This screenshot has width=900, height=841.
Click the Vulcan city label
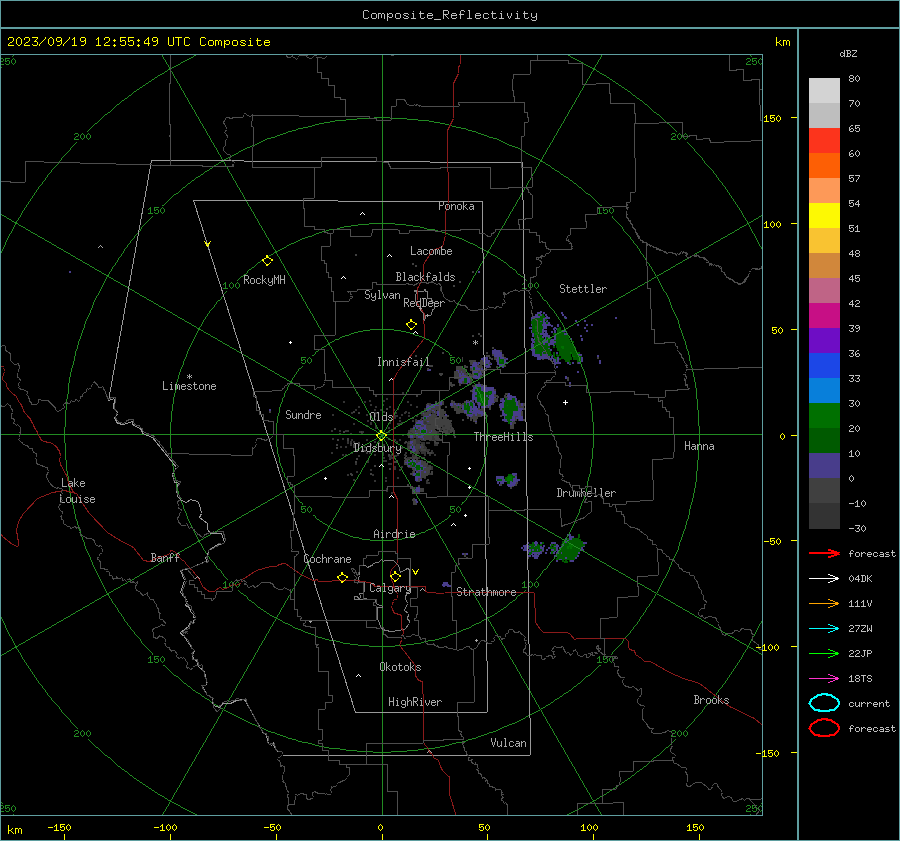tap(508, 743)
